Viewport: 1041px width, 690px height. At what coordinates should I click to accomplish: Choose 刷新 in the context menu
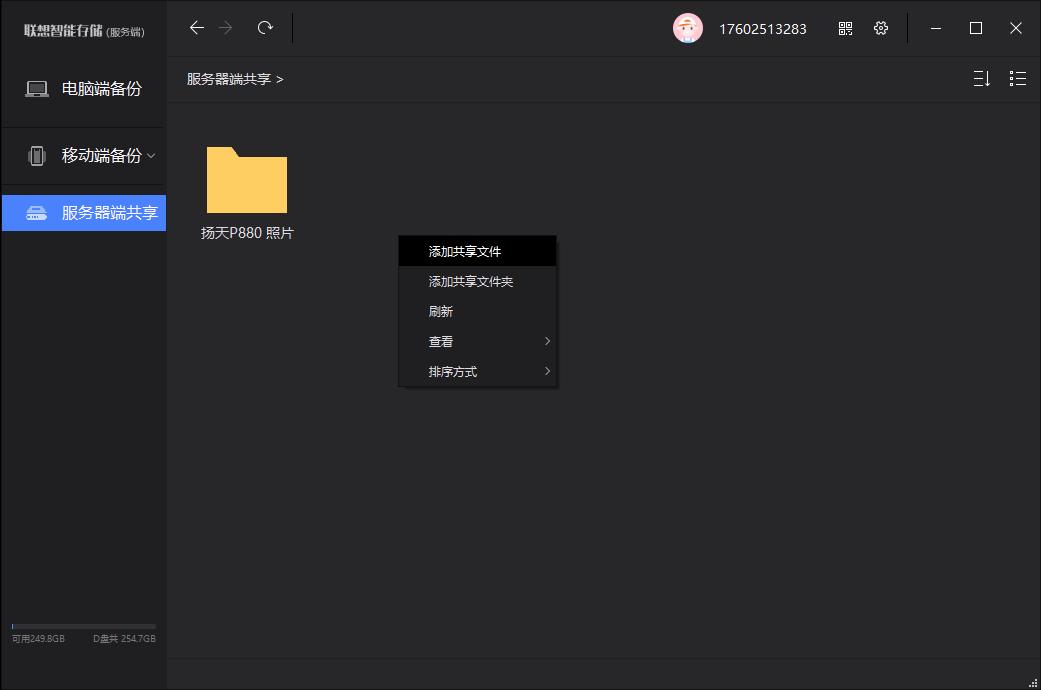point(440,311)
